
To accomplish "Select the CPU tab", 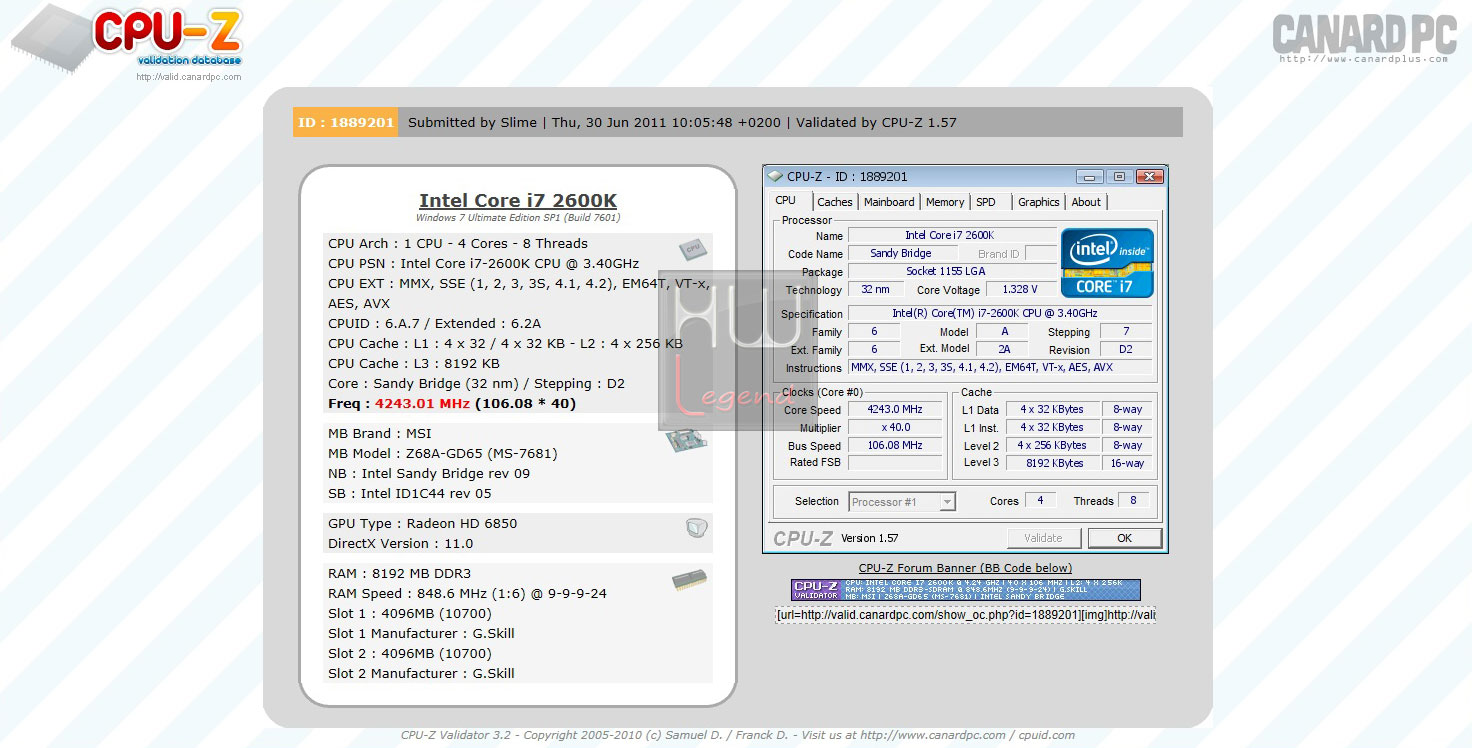I will pyautogui.click(x=786, y=200).
